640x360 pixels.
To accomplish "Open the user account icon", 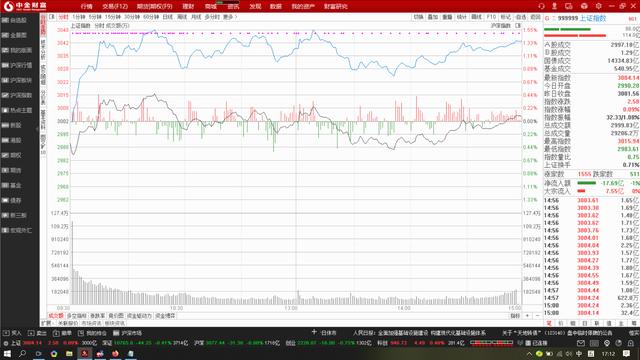I will 554,6.
